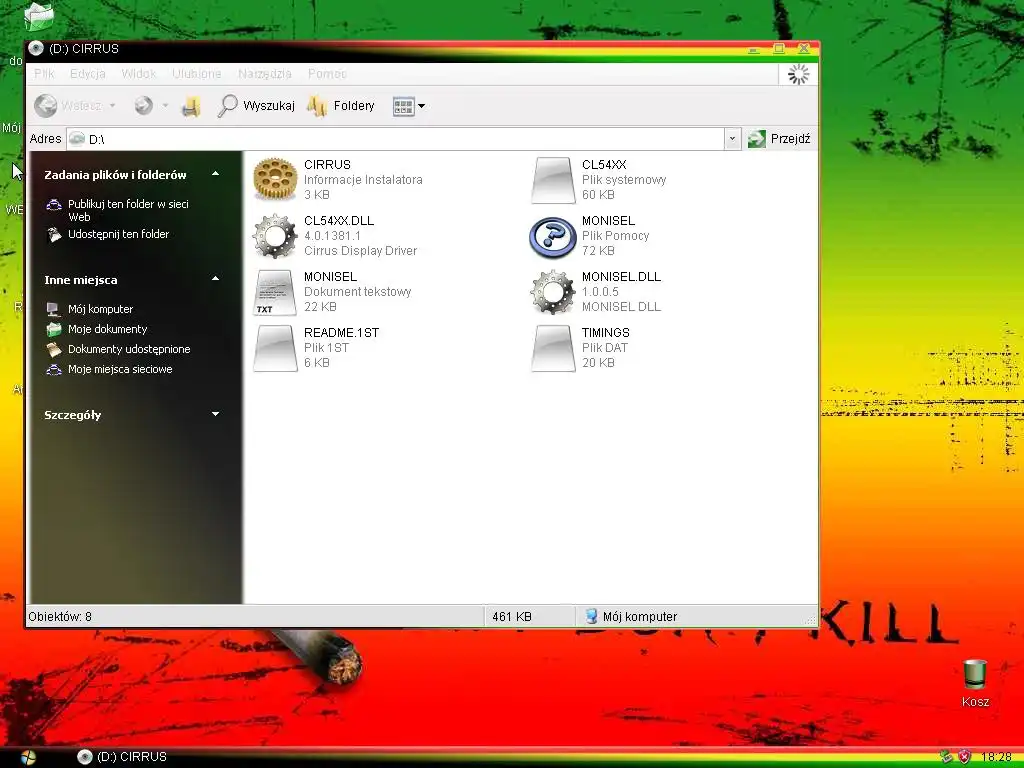Screen dimensions: 1024x768
Task: Expand the address bar dropdown
Action: pos(732,138)
